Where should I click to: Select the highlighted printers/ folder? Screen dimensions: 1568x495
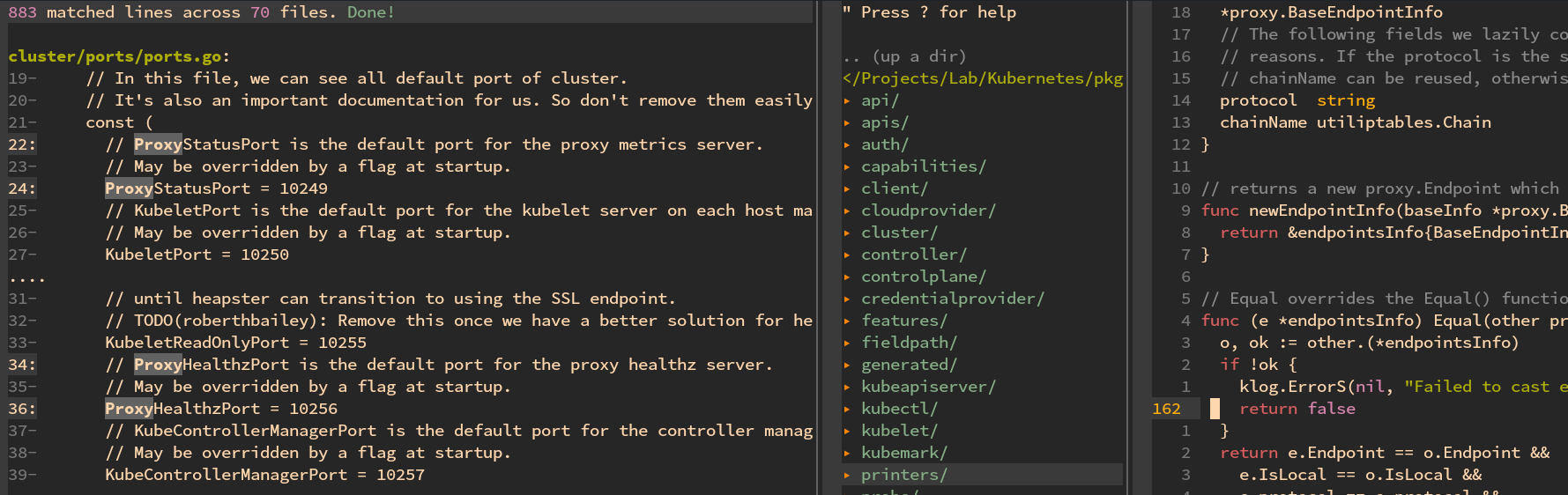[982, 475]
